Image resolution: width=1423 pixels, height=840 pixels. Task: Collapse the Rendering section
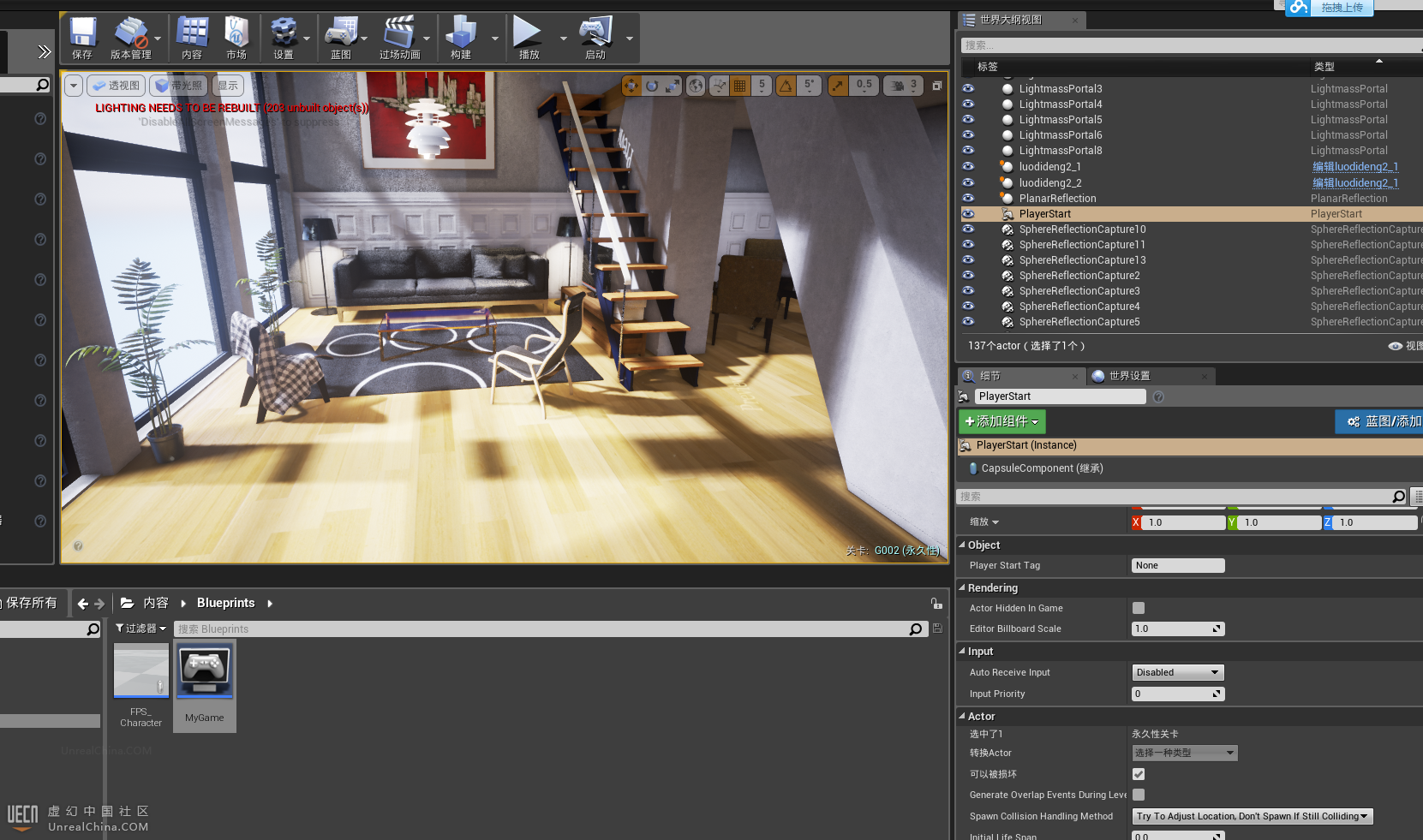[962, 588]
